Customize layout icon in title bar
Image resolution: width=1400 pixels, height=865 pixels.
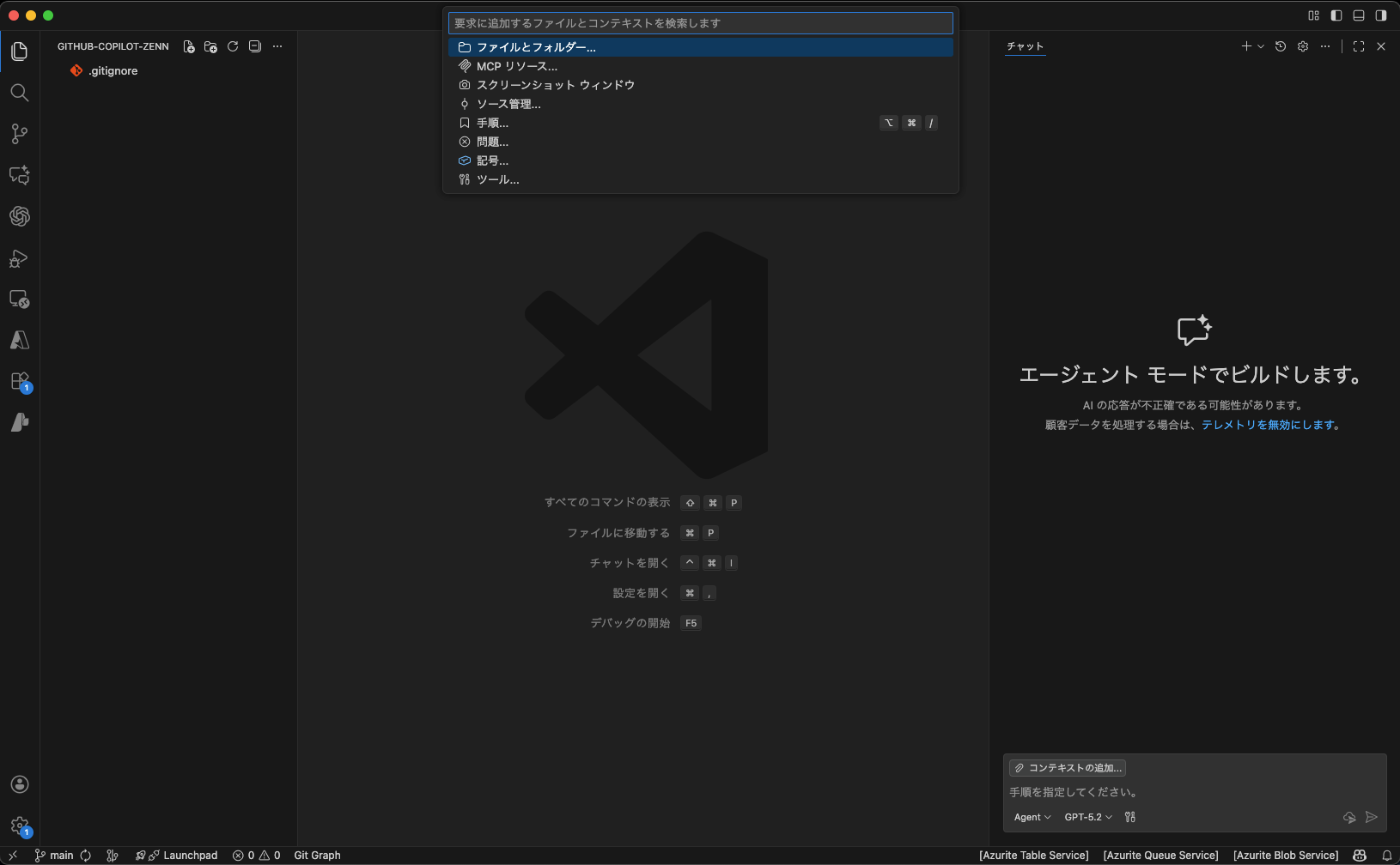coord(1314,15)
